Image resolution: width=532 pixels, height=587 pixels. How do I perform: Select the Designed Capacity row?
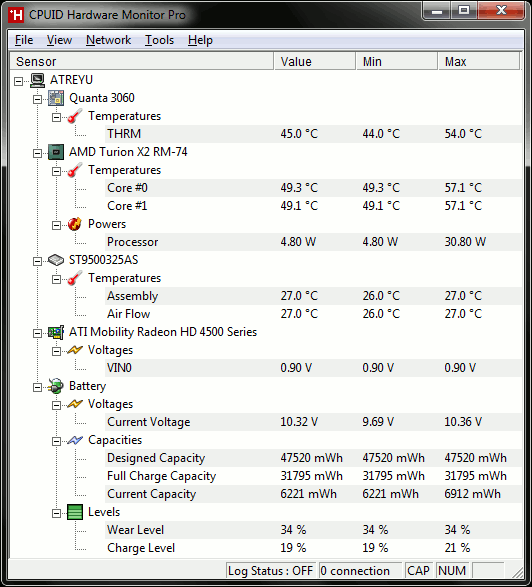[x=313, y=458]
